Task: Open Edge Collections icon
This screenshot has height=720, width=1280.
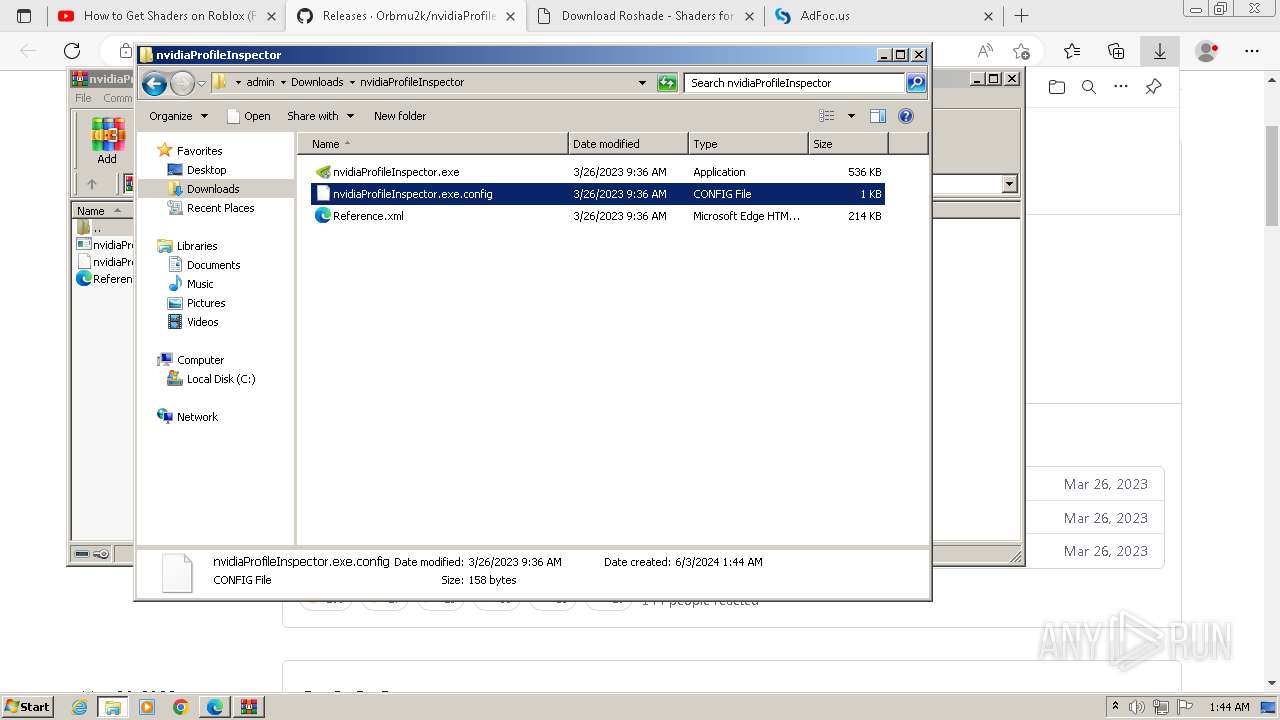Action: click(x=1116, y=51)
